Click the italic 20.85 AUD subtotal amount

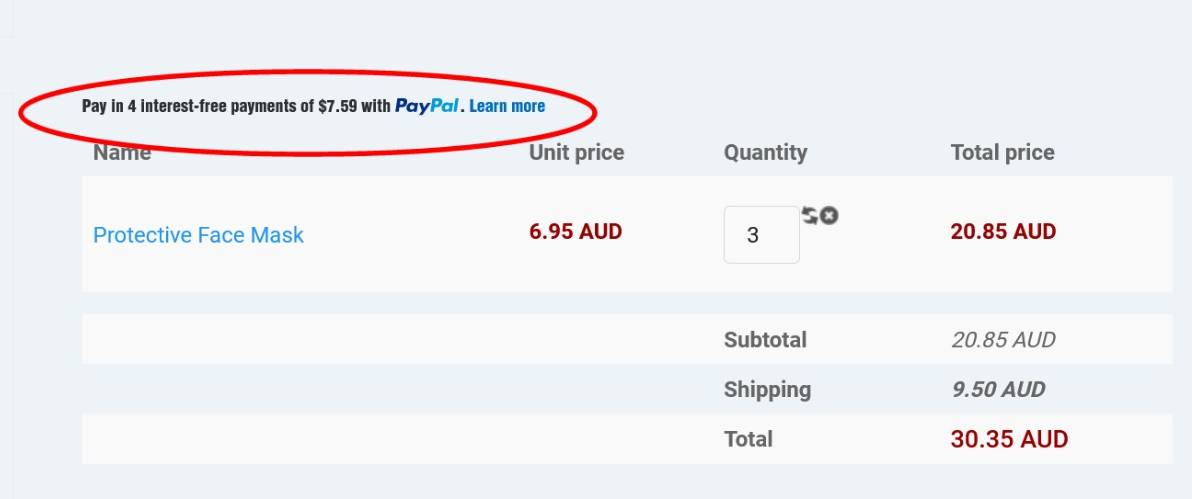point(1003,340)
